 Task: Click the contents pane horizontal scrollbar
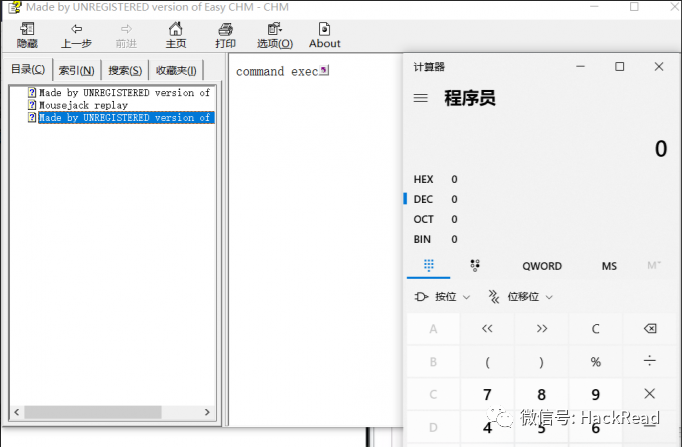coord(112,412)
